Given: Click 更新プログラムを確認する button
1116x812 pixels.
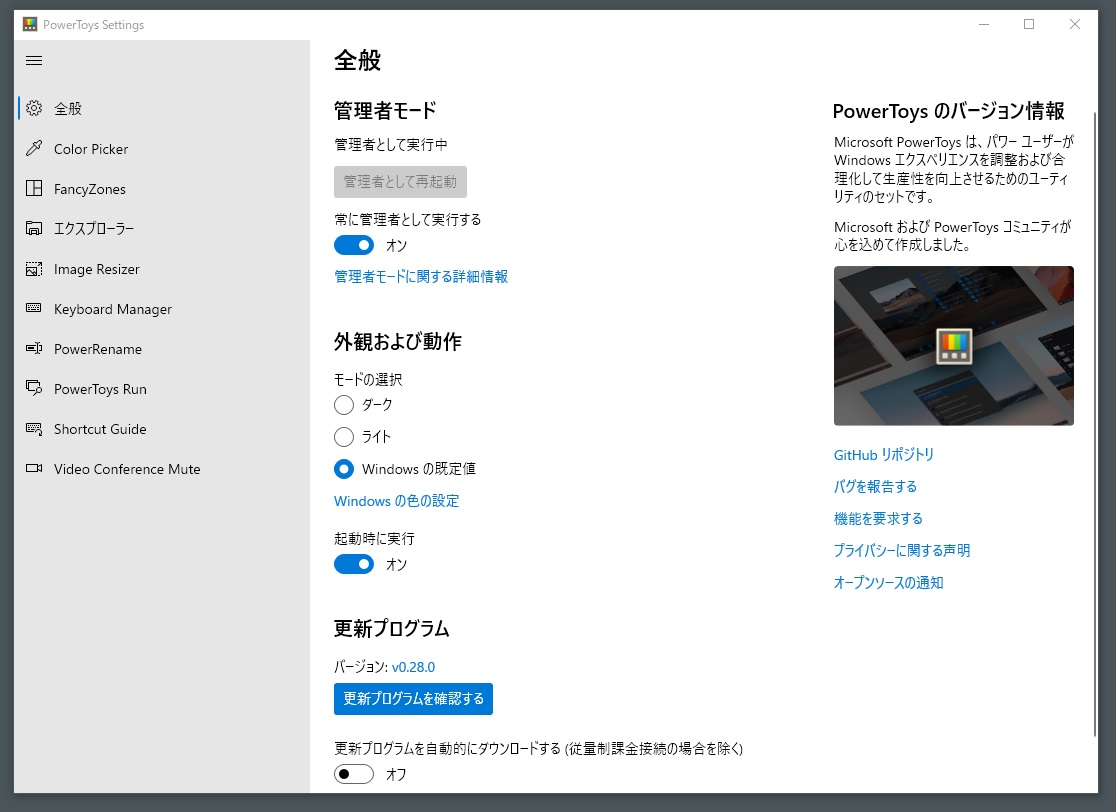Looking at the screenshot, I should point(413,698).
